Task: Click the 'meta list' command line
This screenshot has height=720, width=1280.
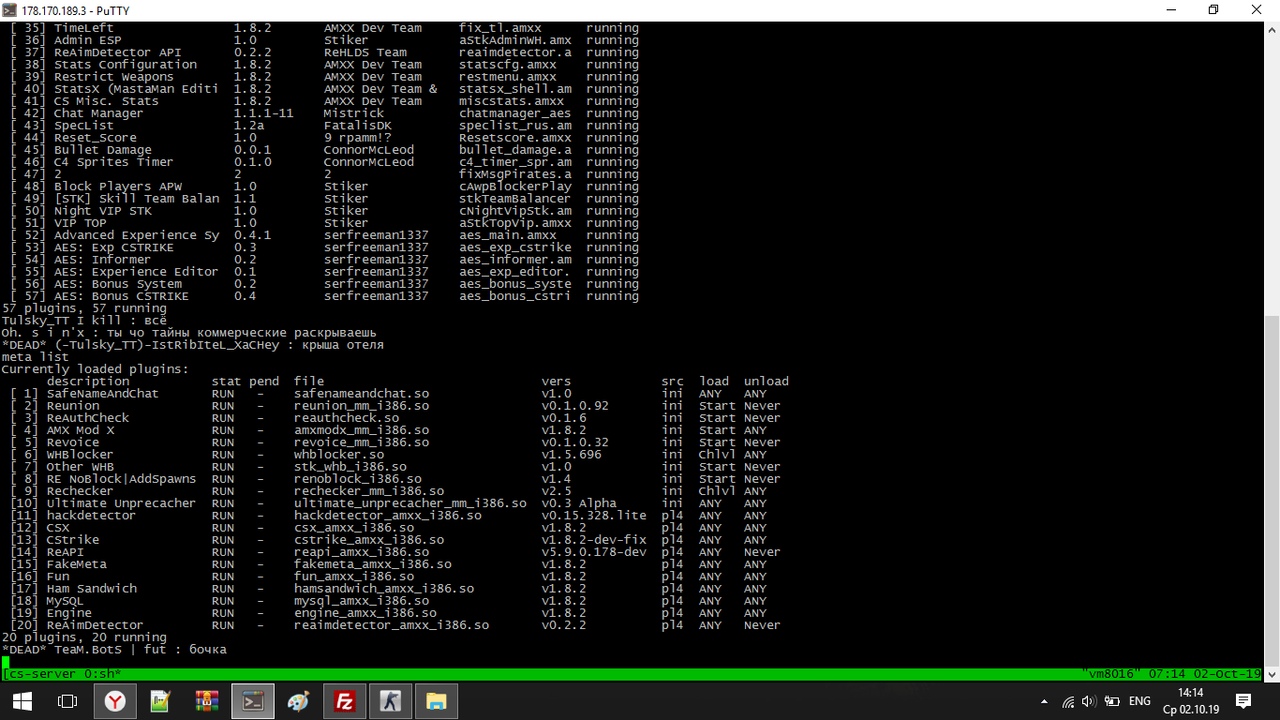Action: coord(35,357)
